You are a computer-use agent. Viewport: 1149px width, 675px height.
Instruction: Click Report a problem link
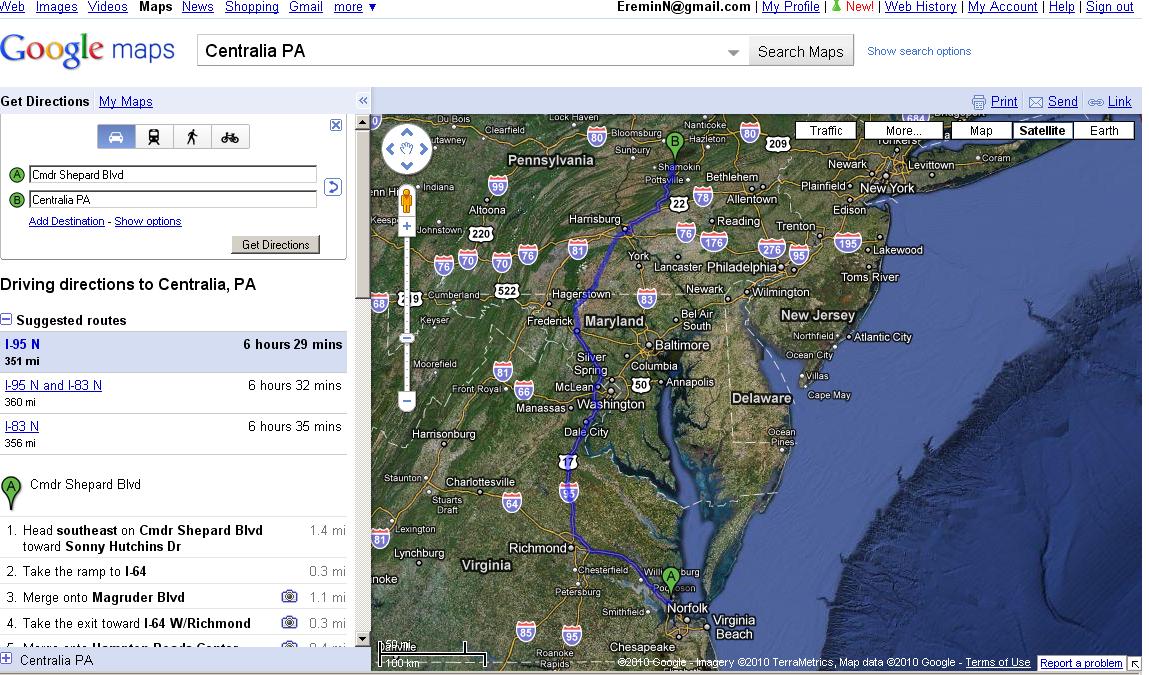[x=1081, y=663]
